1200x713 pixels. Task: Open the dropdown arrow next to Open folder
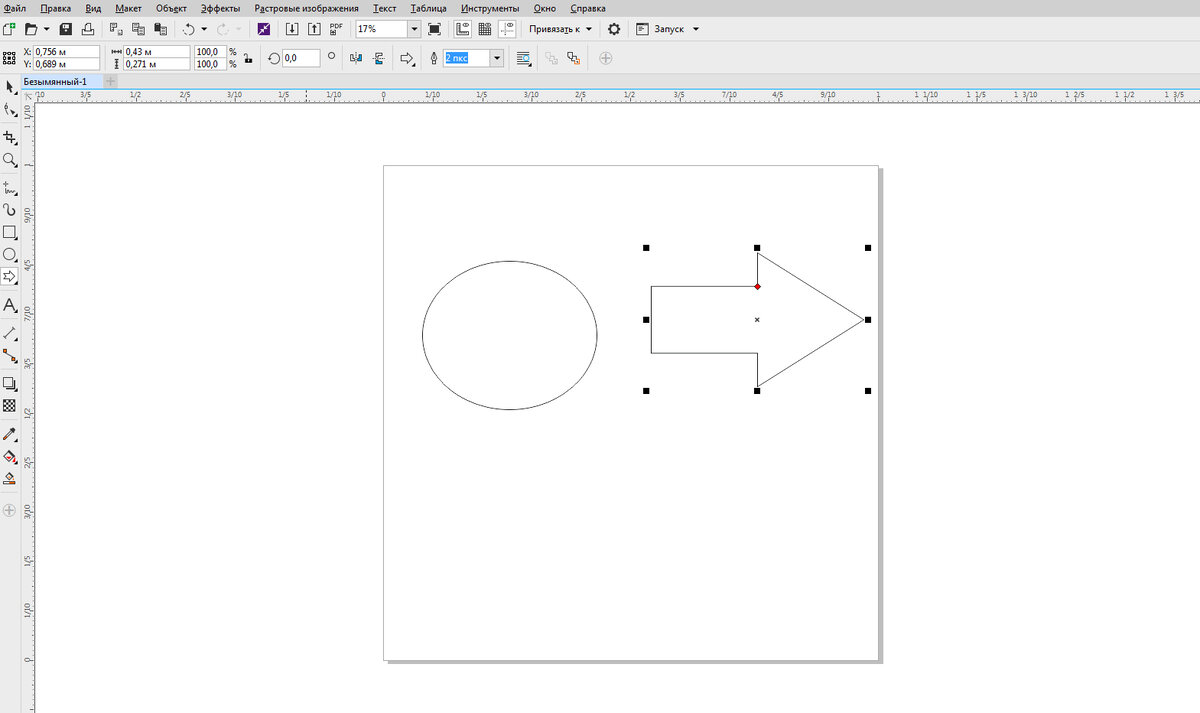click(46, 29)
